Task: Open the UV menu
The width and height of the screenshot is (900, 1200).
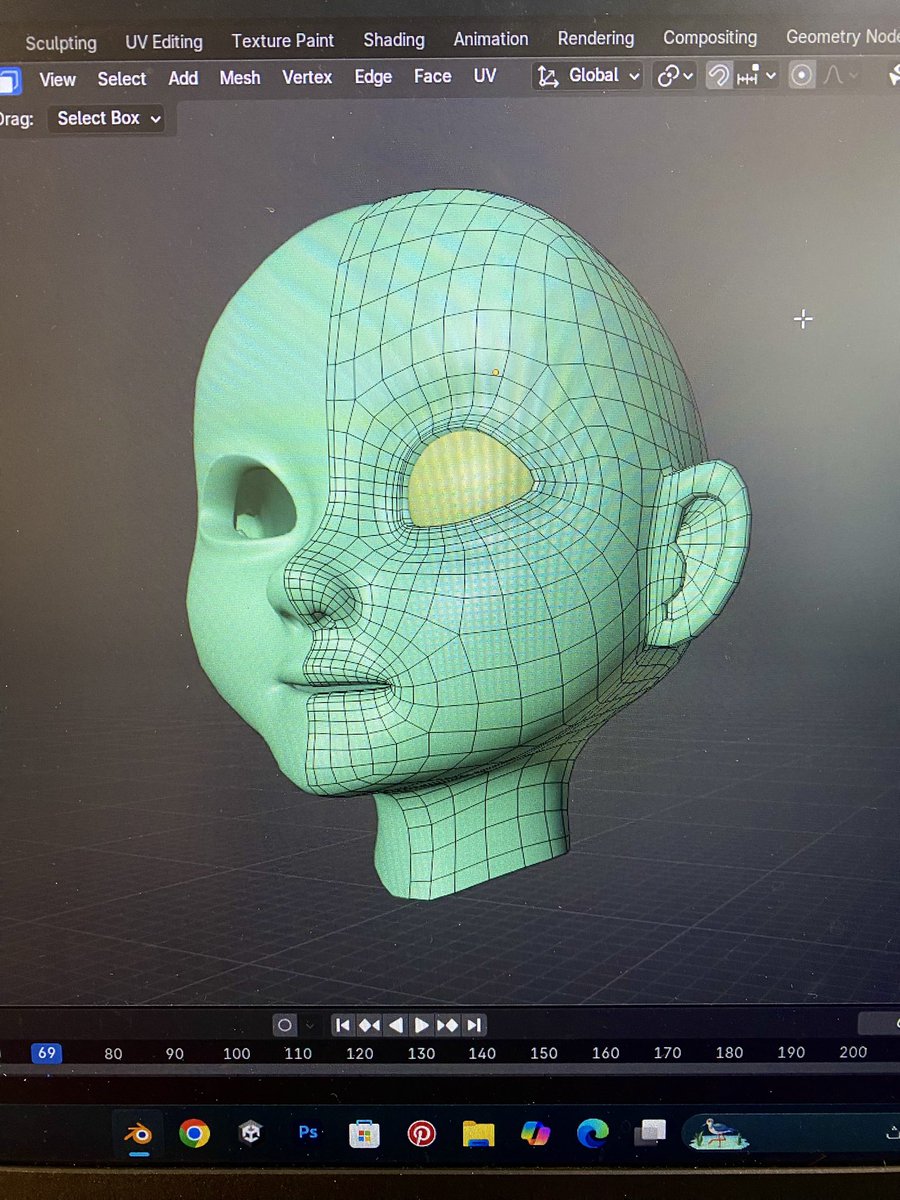Action: click(485, 76)
